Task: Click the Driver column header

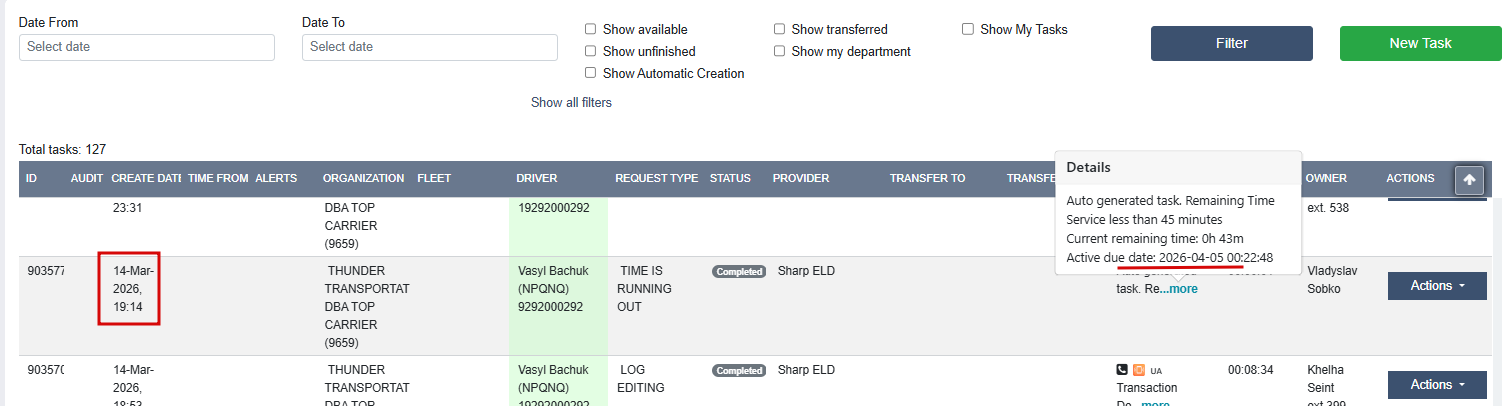Action: pos(537,178)
